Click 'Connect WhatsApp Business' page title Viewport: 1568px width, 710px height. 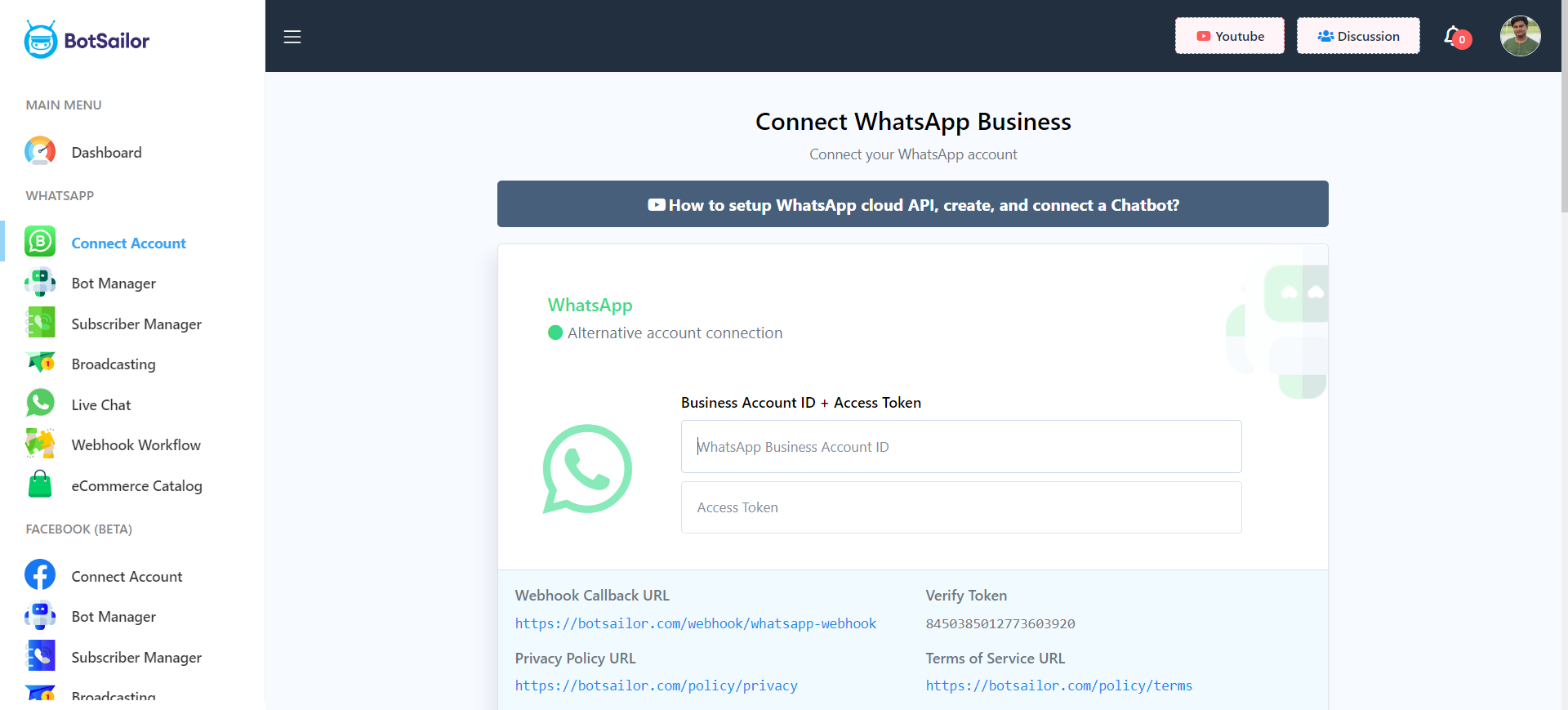[x=913, y=122]
